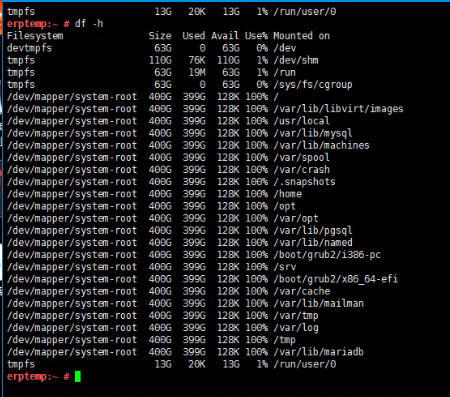Click the 'Mounted on' header text
This screenshot has width=450, height=397.
(301, 36)
